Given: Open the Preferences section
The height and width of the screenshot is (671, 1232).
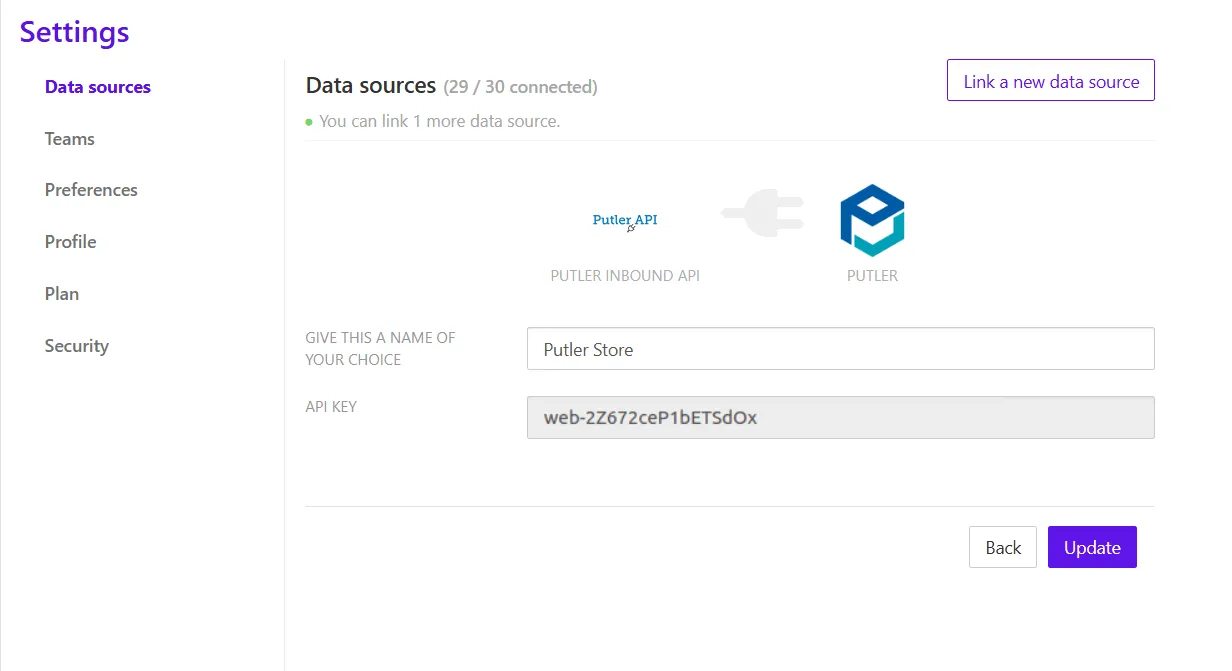Looking at the screenshot, I should 91,190.
